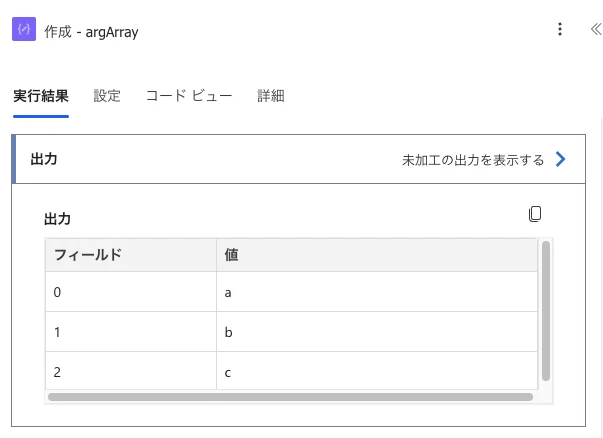Click the field cell showing 0

coord(131,292)
